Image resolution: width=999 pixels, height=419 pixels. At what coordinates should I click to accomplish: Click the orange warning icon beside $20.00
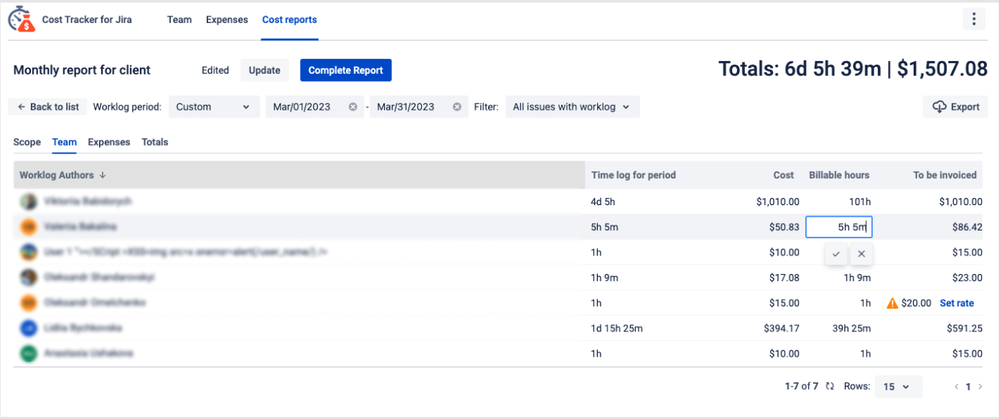click(893, 303)
